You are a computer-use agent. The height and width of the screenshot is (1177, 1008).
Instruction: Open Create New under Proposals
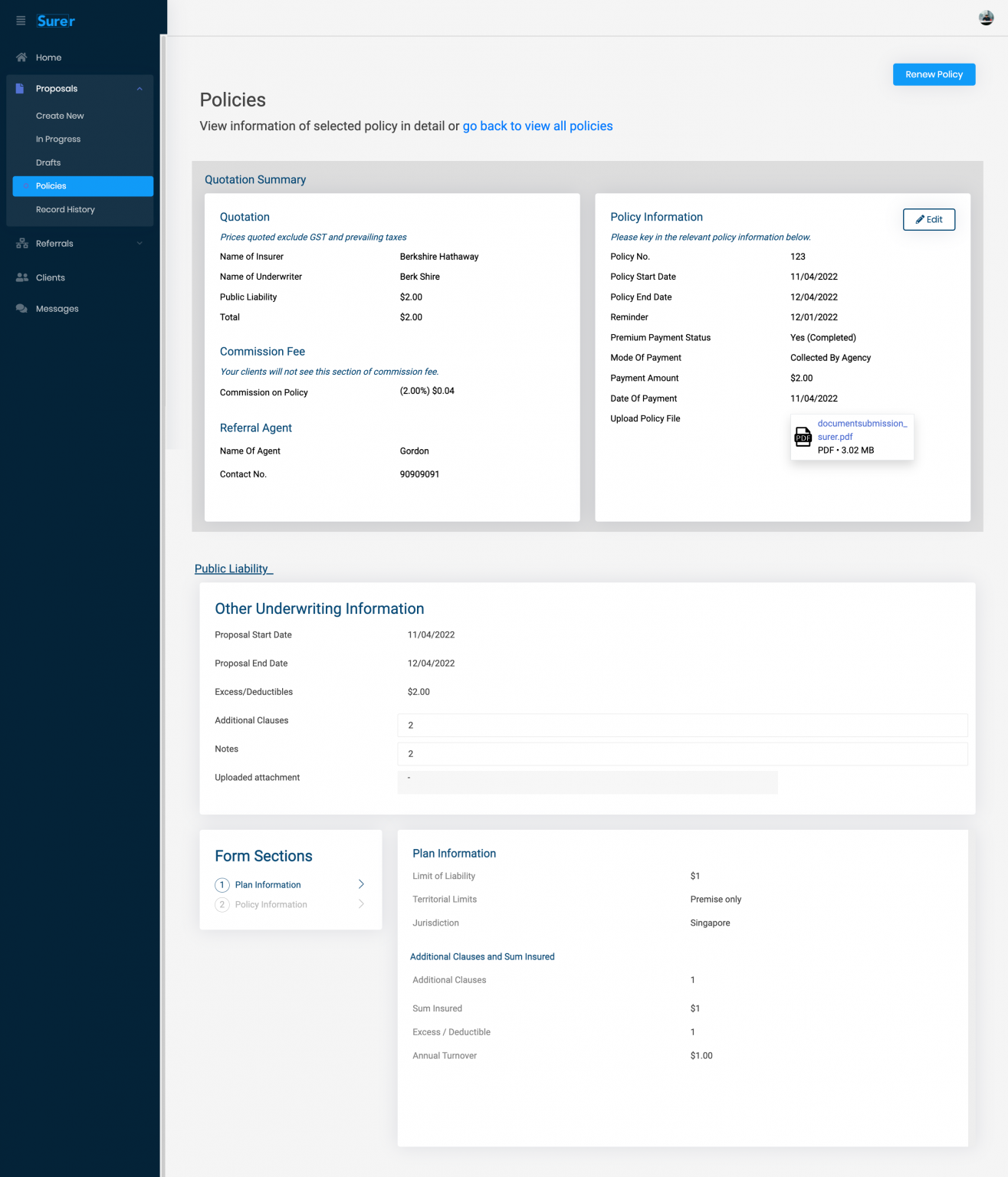click(60, 116)
